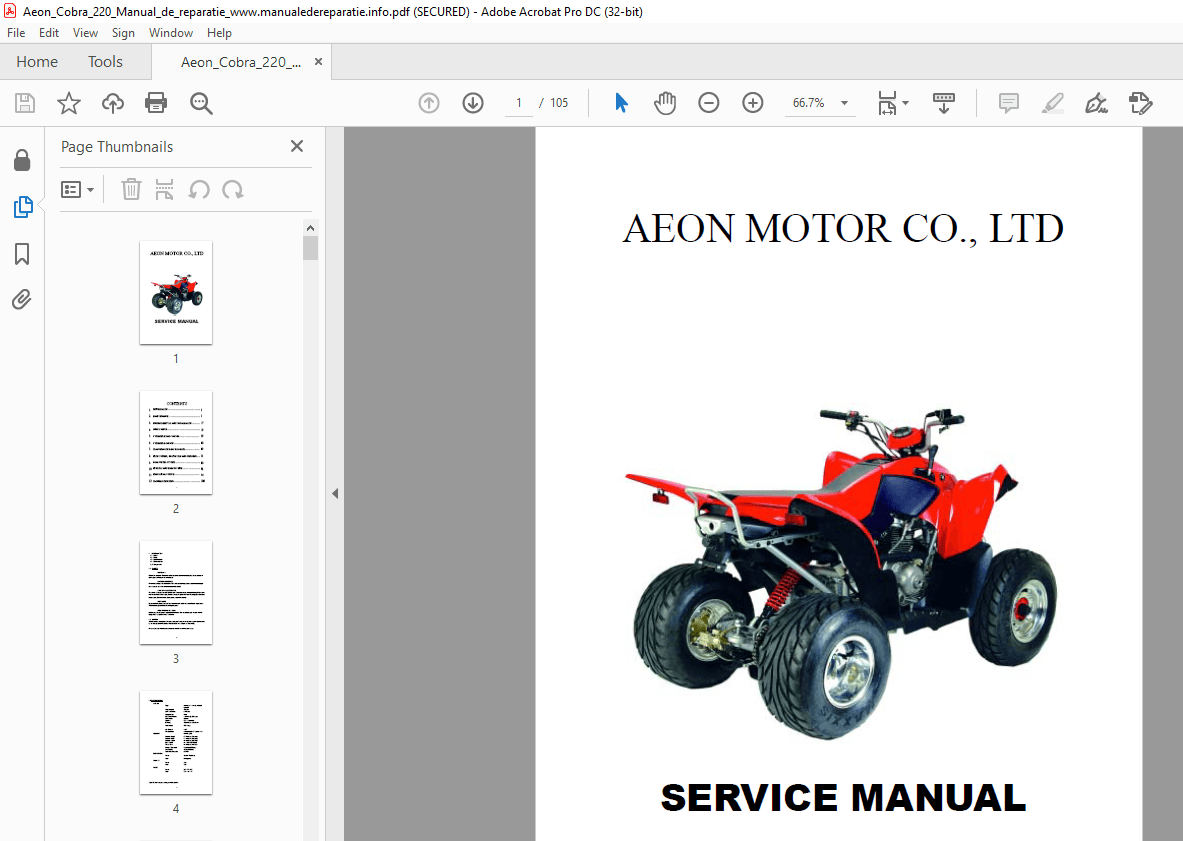The image size is (1183, 841).
Task: Select the Highlight text tool
Action: point(1052,103)
